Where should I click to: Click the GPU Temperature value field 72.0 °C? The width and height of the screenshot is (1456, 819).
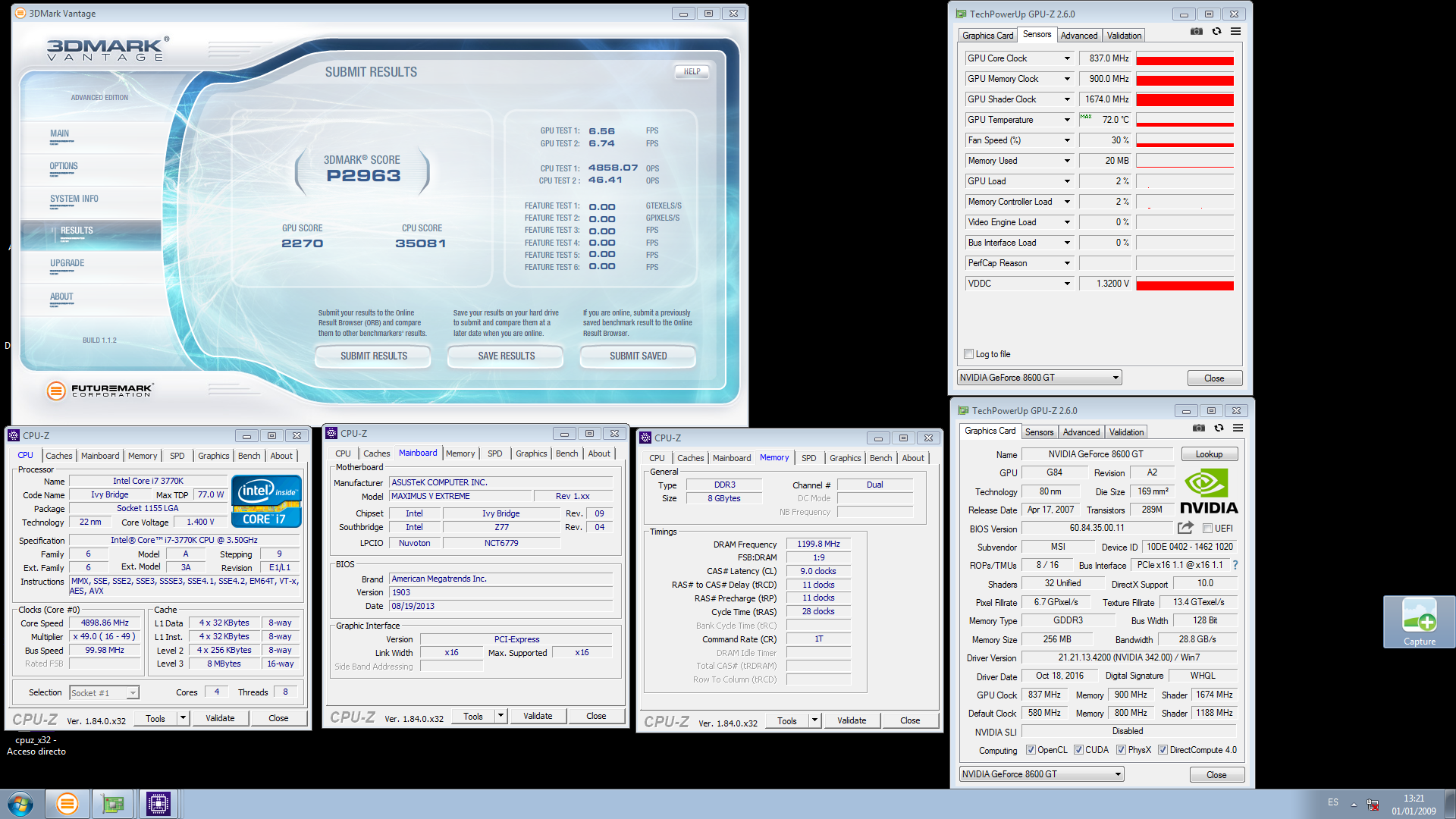1105,120
